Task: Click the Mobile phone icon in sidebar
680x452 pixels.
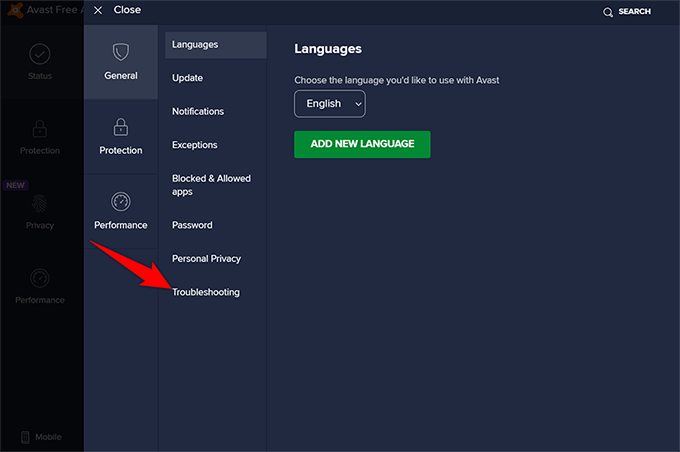Action: pos(25,437)
